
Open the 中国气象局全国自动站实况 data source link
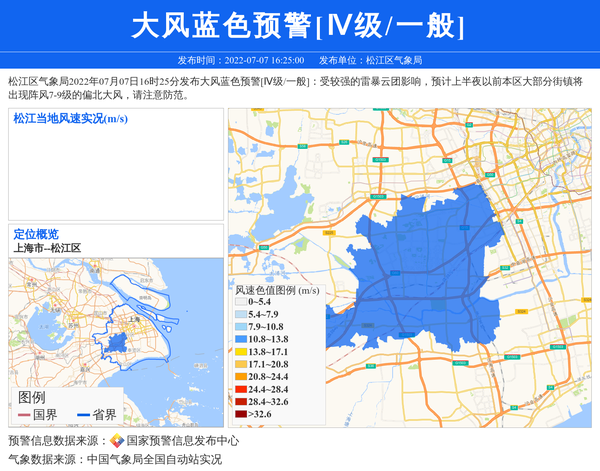tap(154, 460)
